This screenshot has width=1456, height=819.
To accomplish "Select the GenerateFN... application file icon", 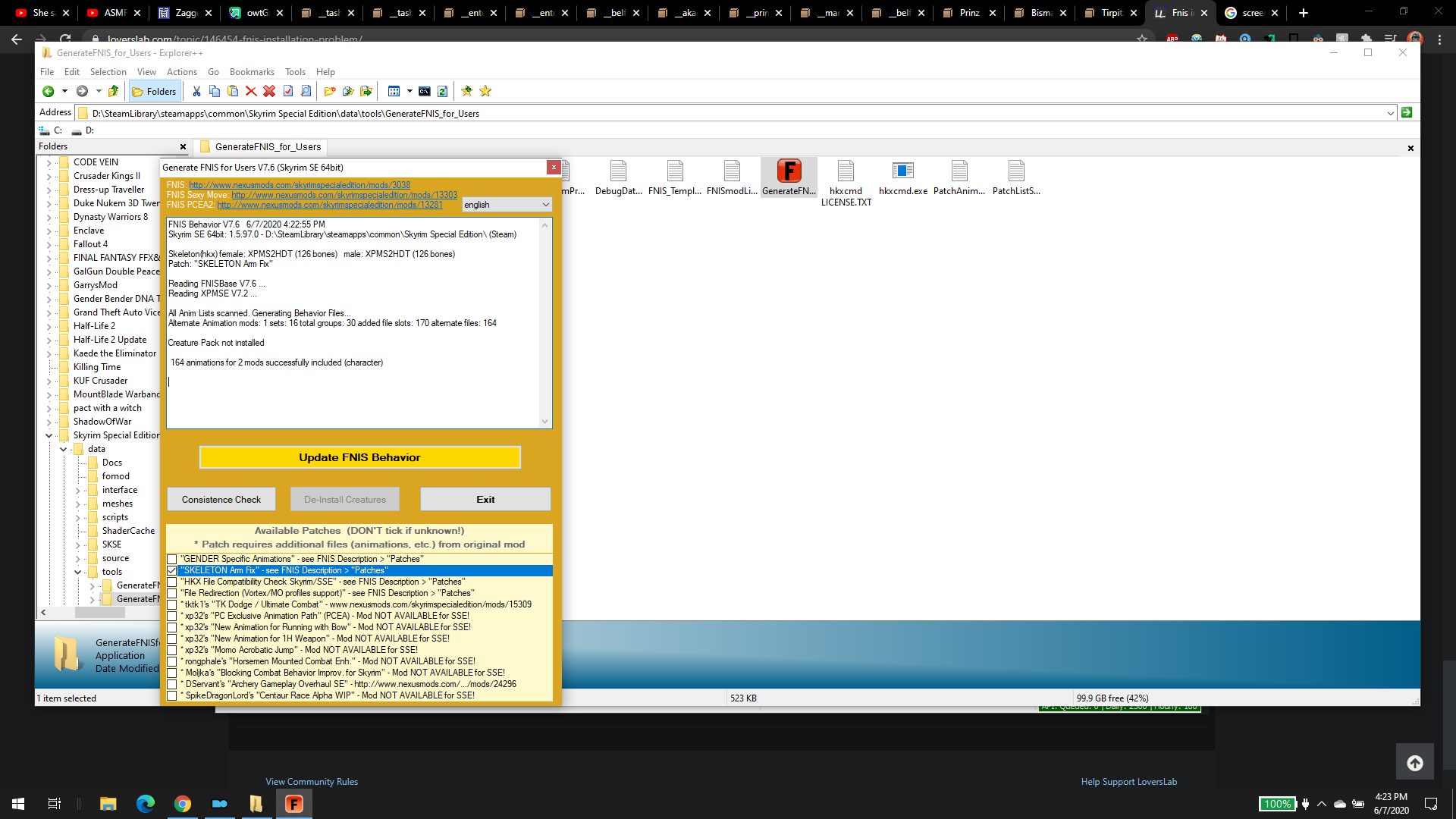I will [x=789, y=177].
